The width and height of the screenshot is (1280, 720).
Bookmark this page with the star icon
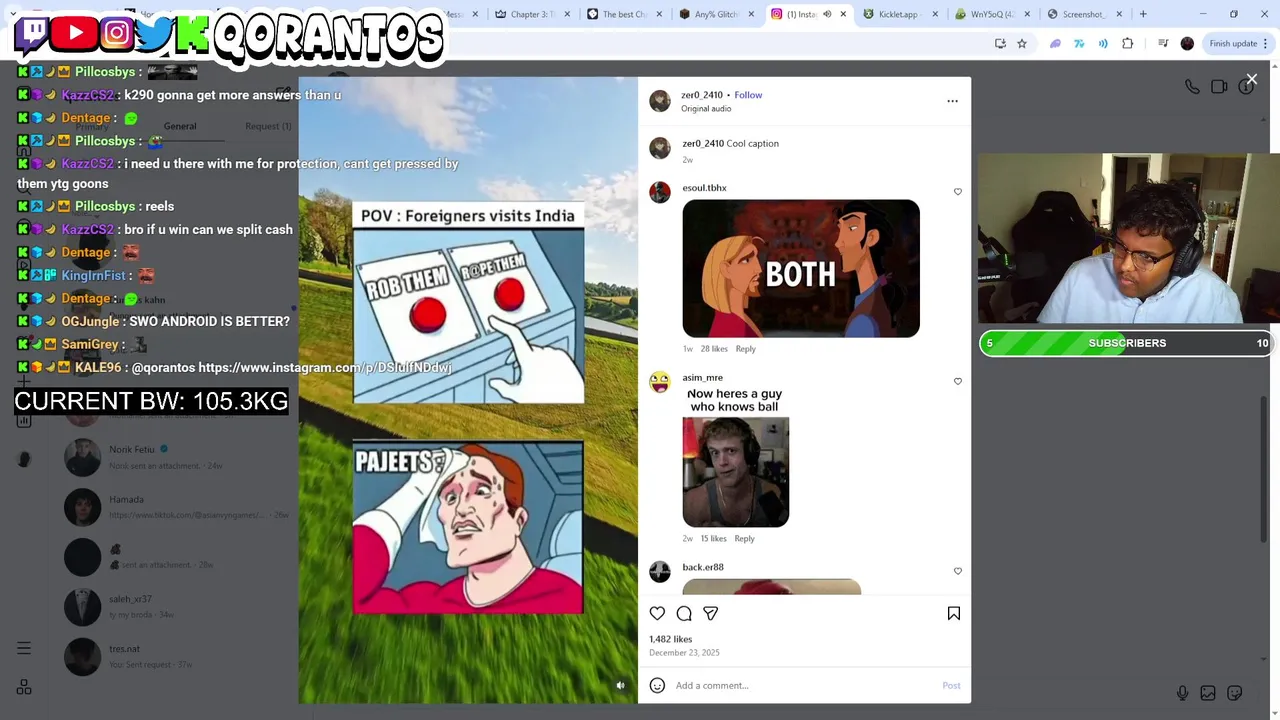click(1022, 43)
